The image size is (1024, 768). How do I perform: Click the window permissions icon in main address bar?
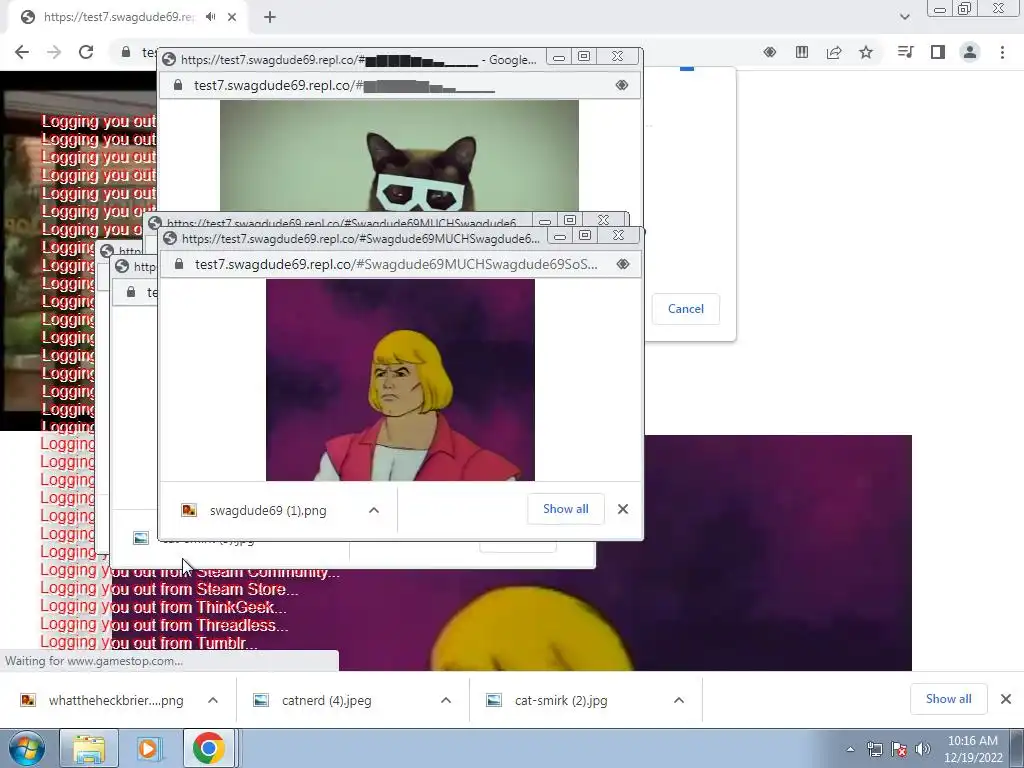coord(770,52)
